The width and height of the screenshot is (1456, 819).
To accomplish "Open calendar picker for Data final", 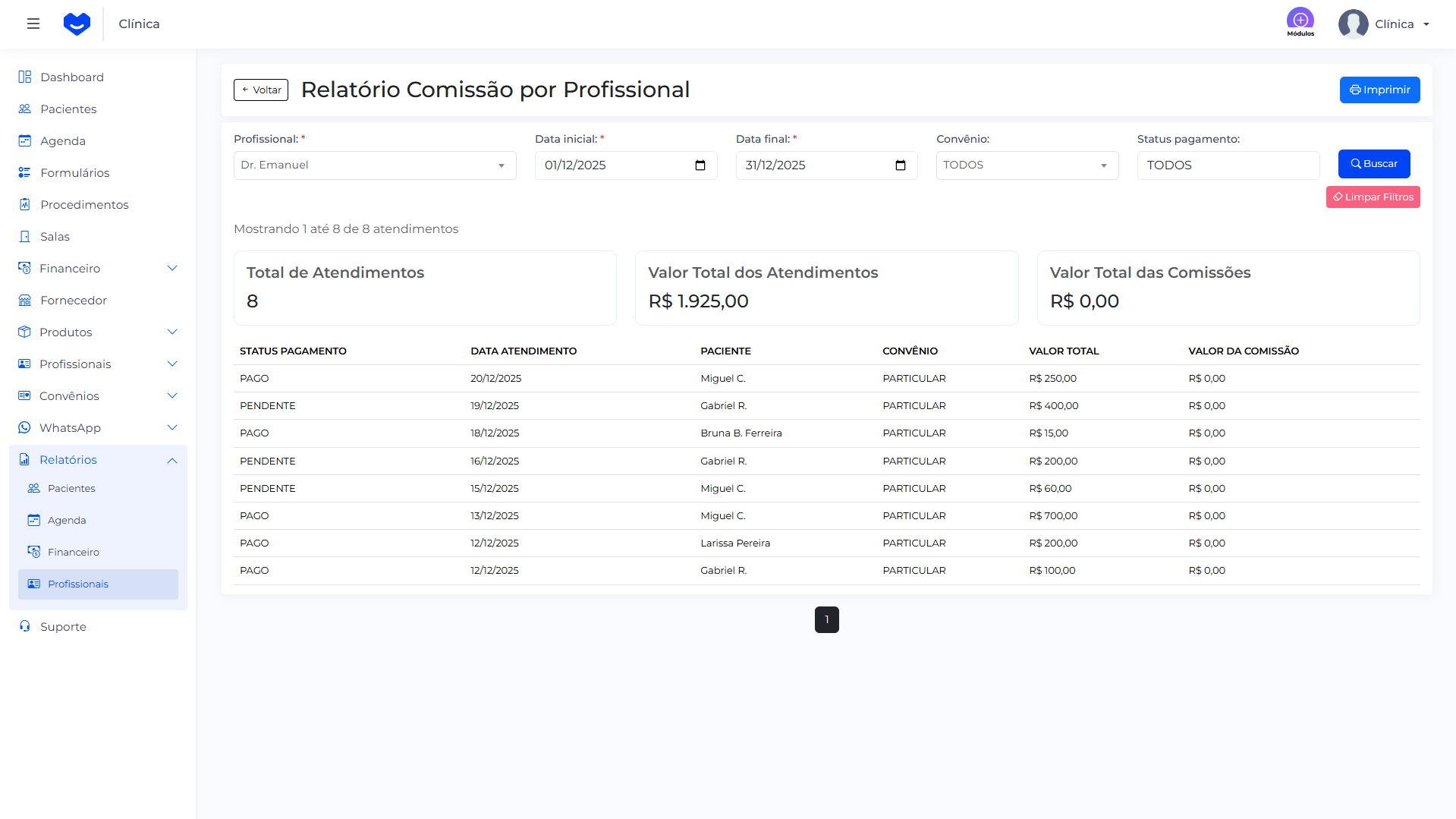I will 900,165.
